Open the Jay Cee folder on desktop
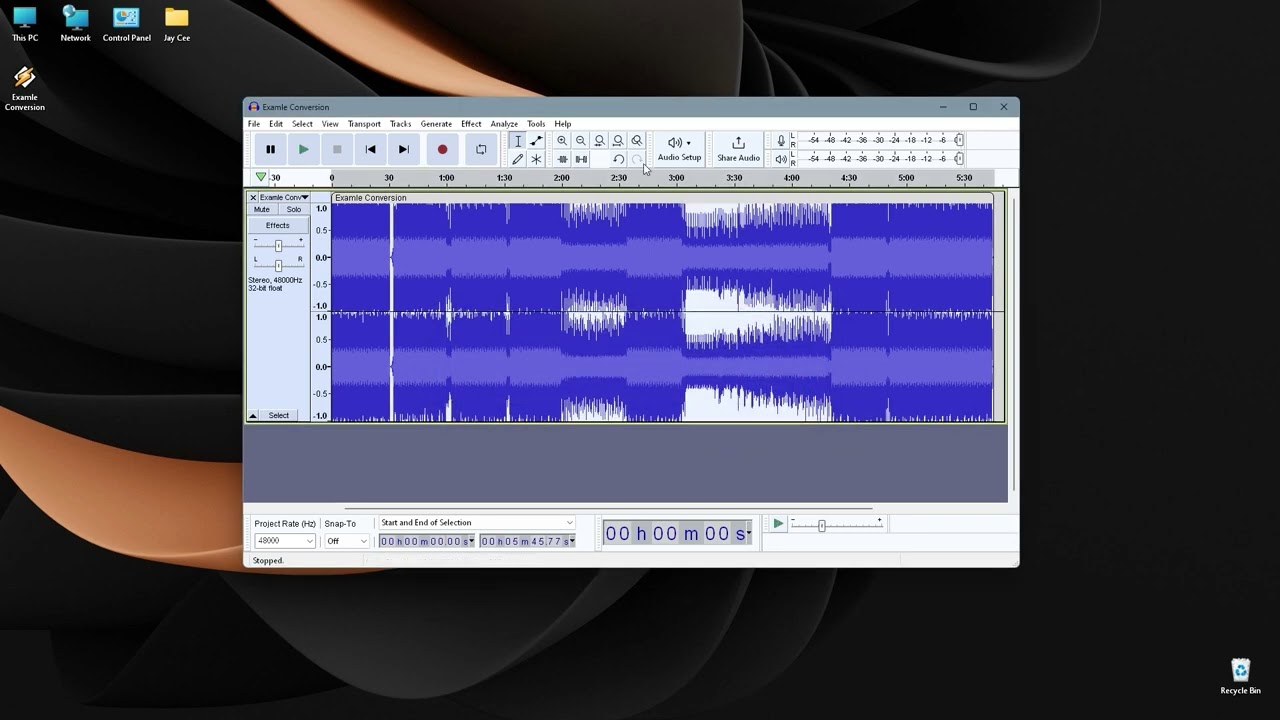Screen dimensions: 1280x720 pyautogui.click(x=177, y=24)
